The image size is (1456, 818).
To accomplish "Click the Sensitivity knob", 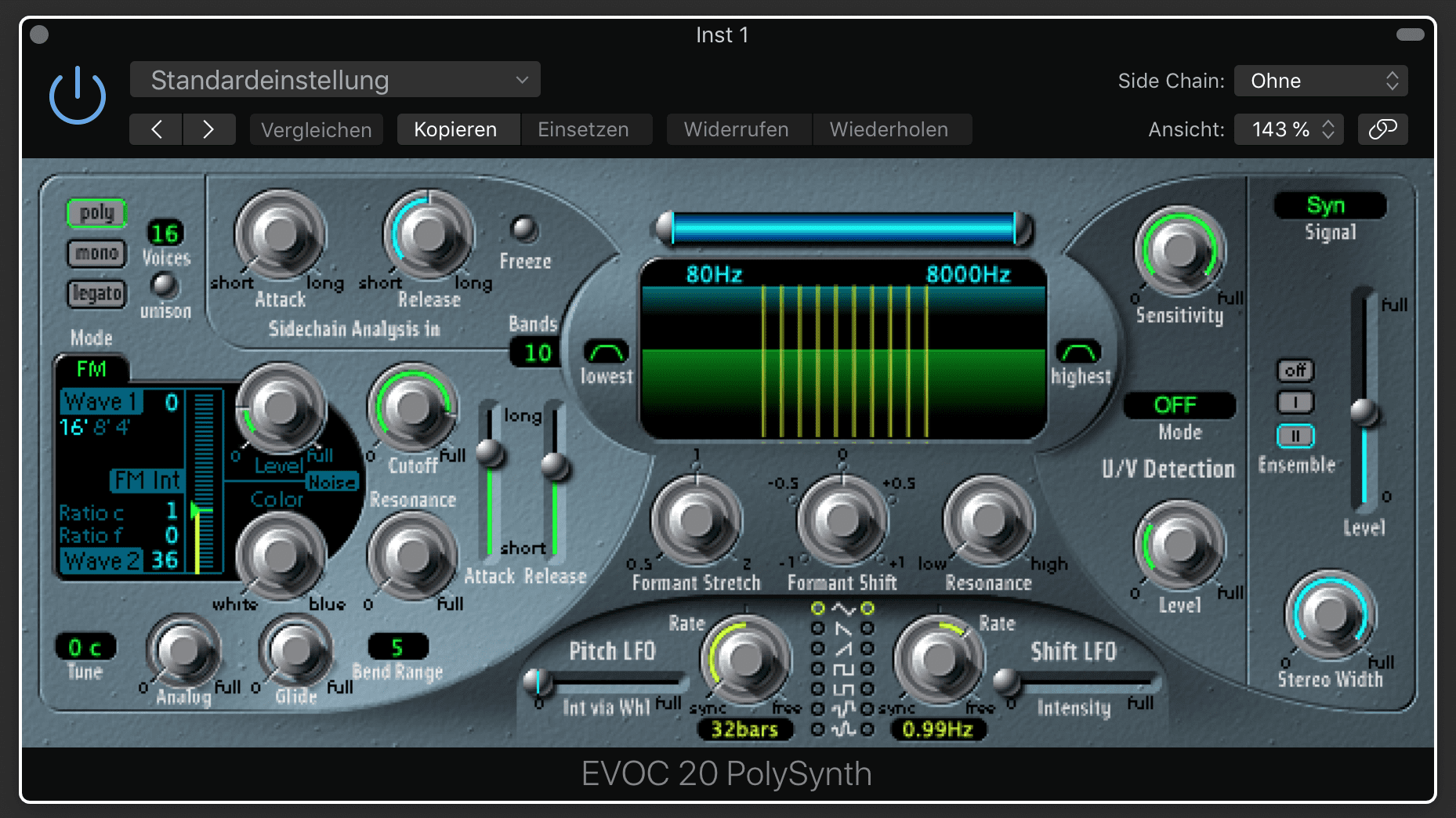I will (x=1179, y=252).
